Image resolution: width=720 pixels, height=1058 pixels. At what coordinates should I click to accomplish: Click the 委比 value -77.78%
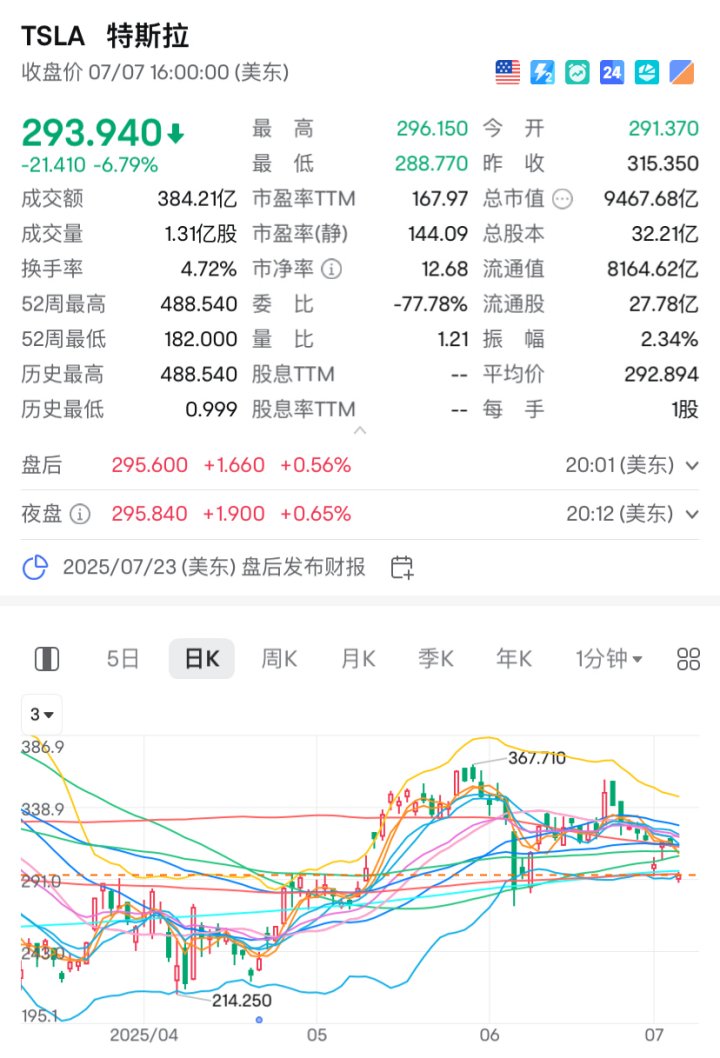coord(431,304)
